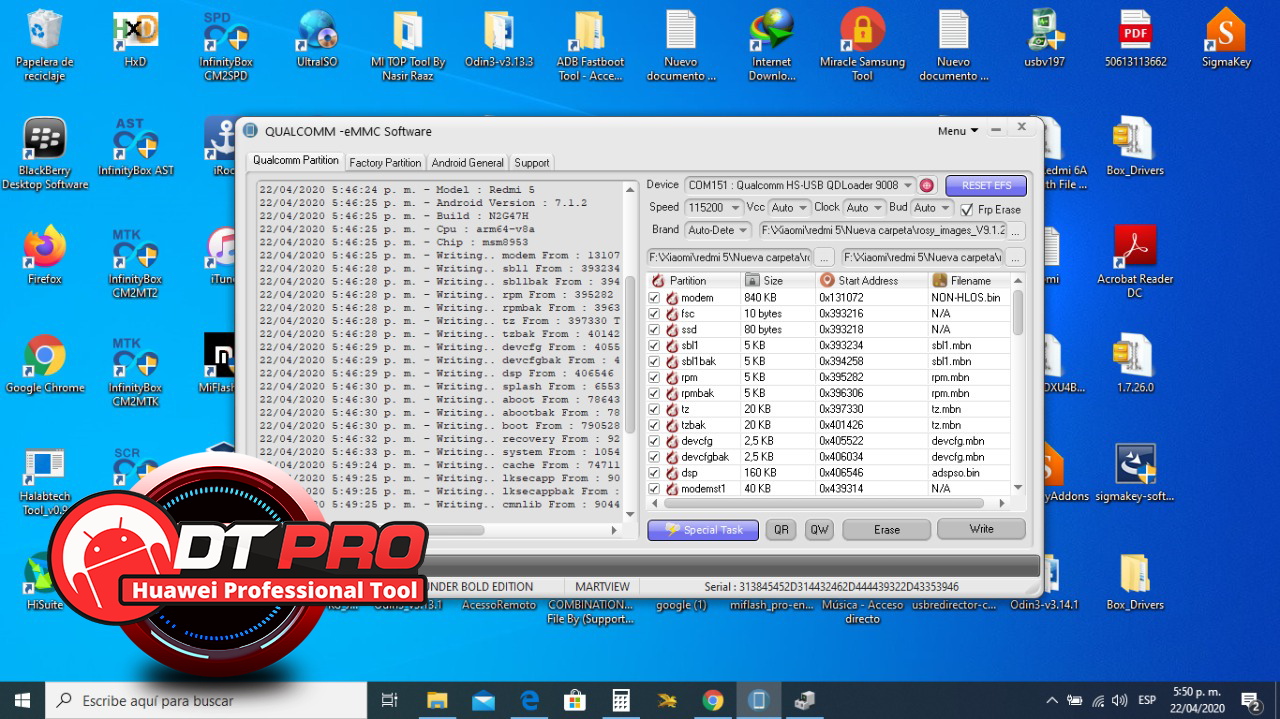1280x719 pixels.
Task: Open Microsoft Store from the taskbar
Action: [x=574, y=700]
